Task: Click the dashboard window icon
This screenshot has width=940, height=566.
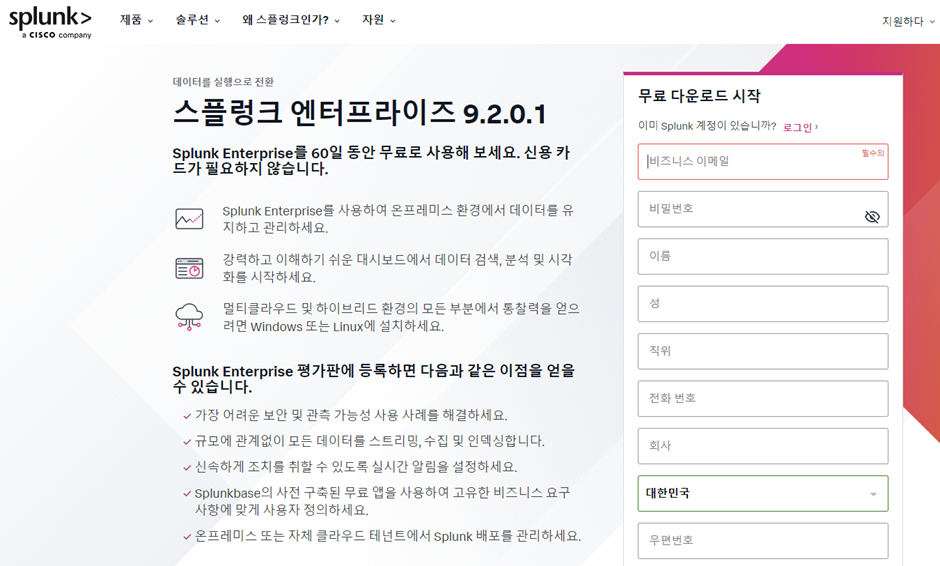Action: tap(189, 268)
